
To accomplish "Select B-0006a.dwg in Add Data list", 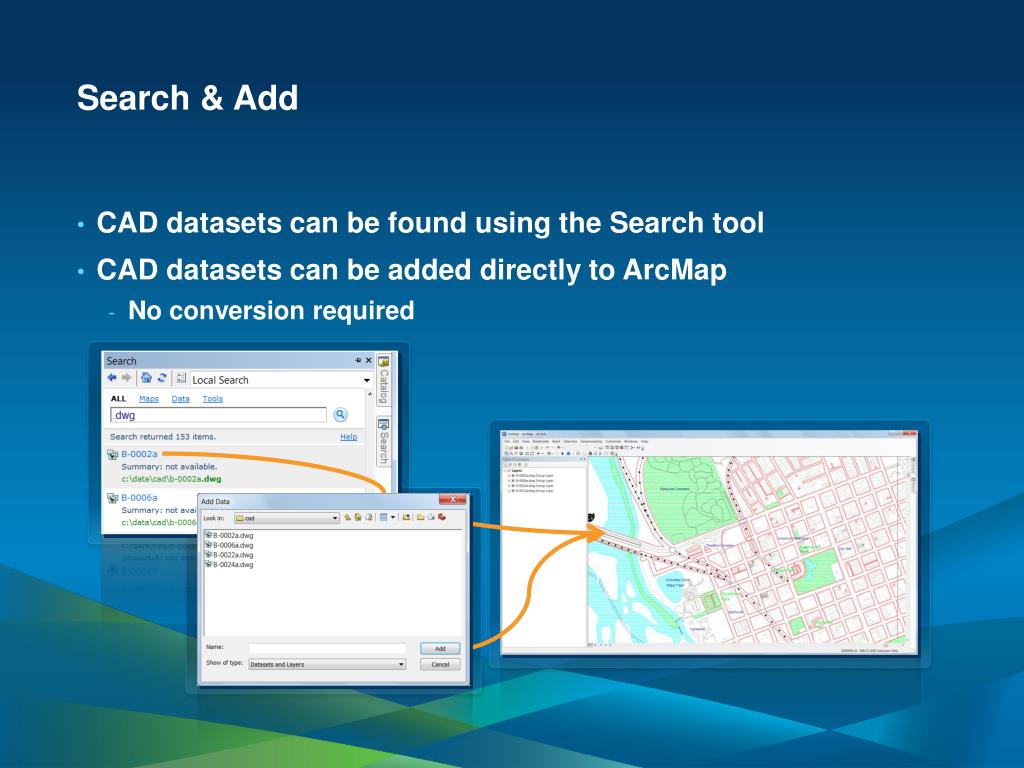I will pyautogui.click(x=229, y=545).
